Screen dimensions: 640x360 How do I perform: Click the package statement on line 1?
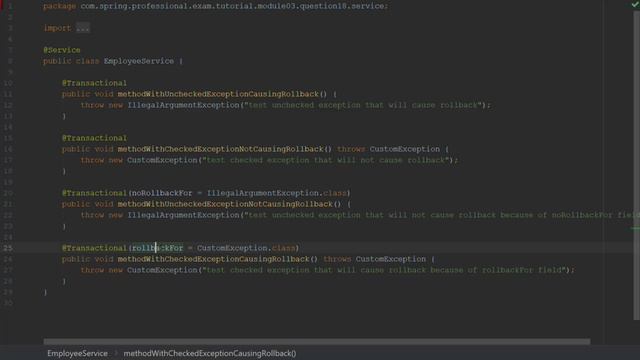coord(216,6)
